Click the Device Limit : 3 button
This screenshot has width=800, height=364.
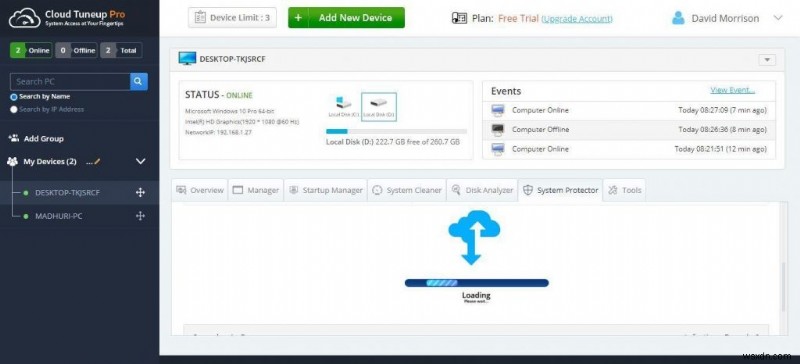pyautogui.click(x=232, y=18)
